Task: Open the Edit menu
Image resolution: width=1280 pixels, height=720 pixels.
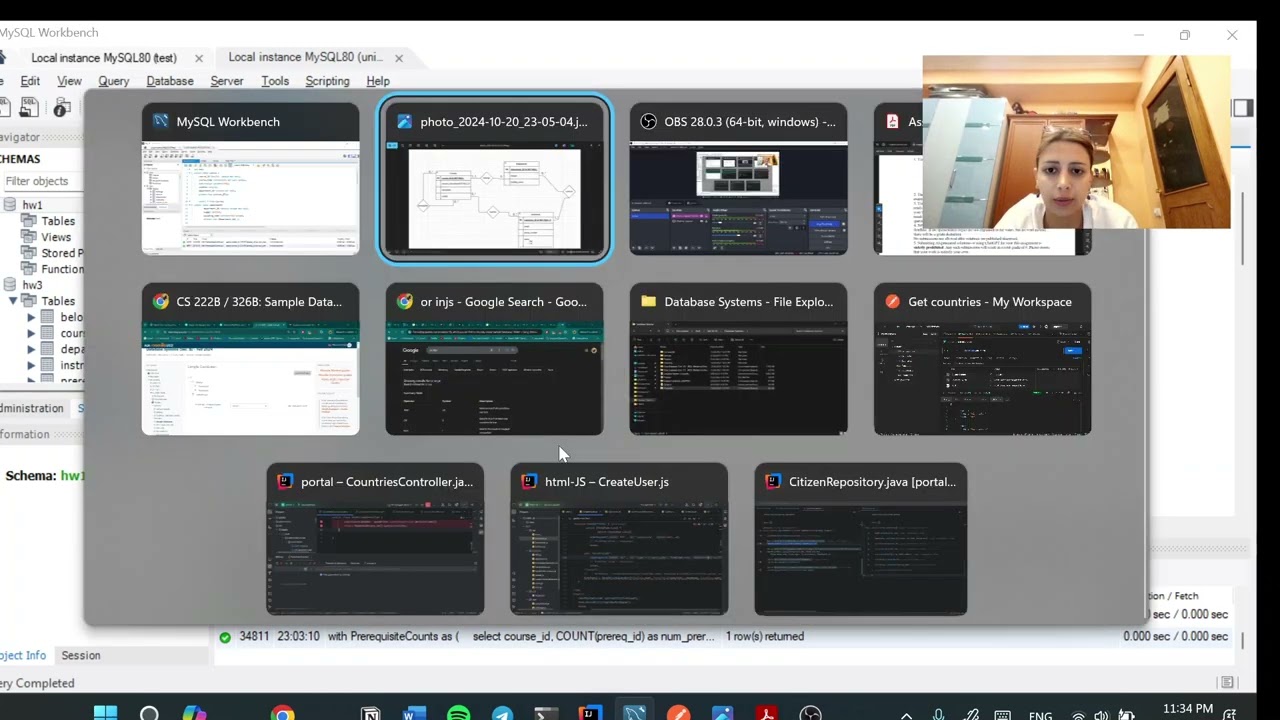Action: (x=30, y=81)
